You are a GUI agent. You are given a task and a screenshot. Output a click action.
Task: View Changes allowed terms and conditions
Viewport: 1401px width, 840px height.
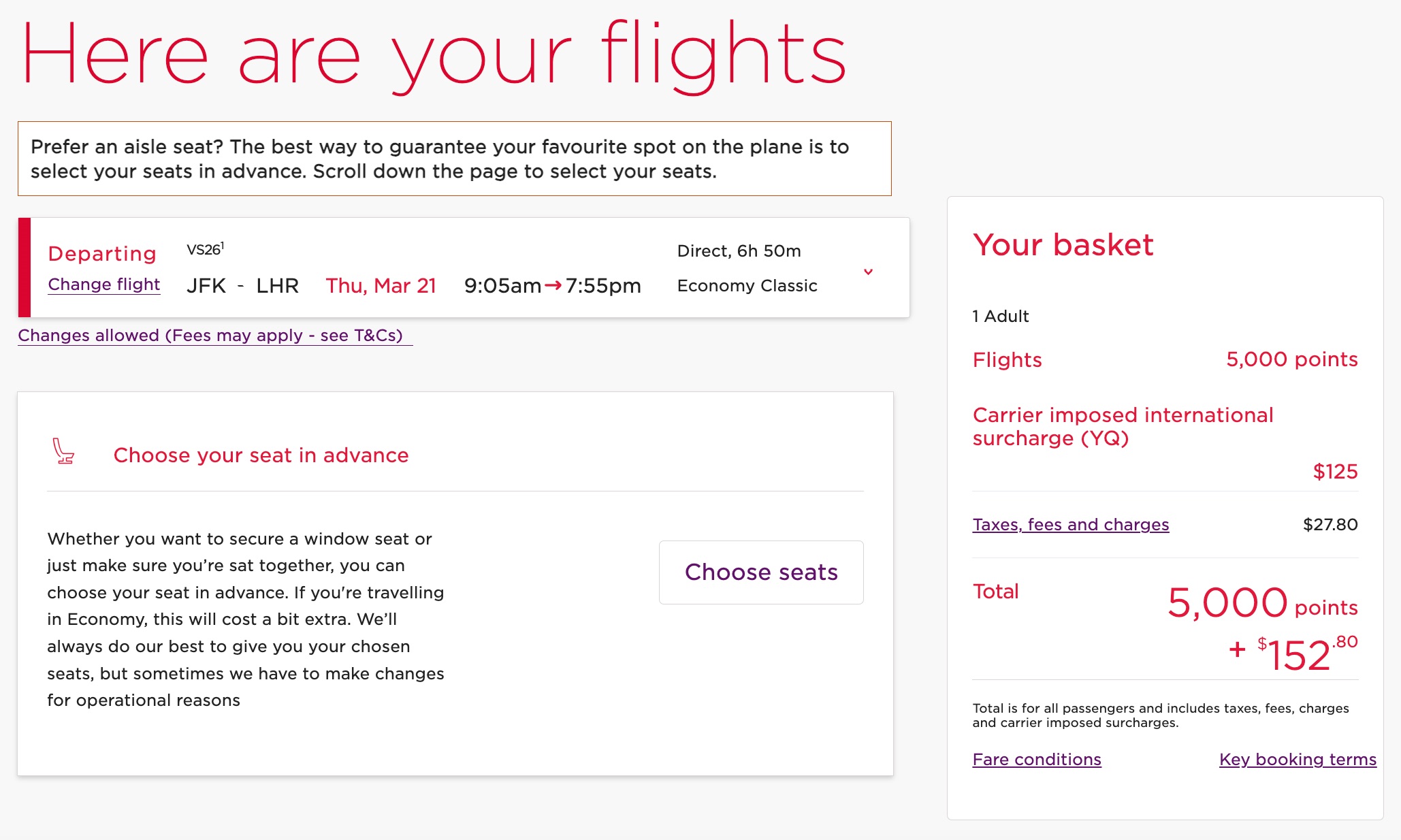211,335
